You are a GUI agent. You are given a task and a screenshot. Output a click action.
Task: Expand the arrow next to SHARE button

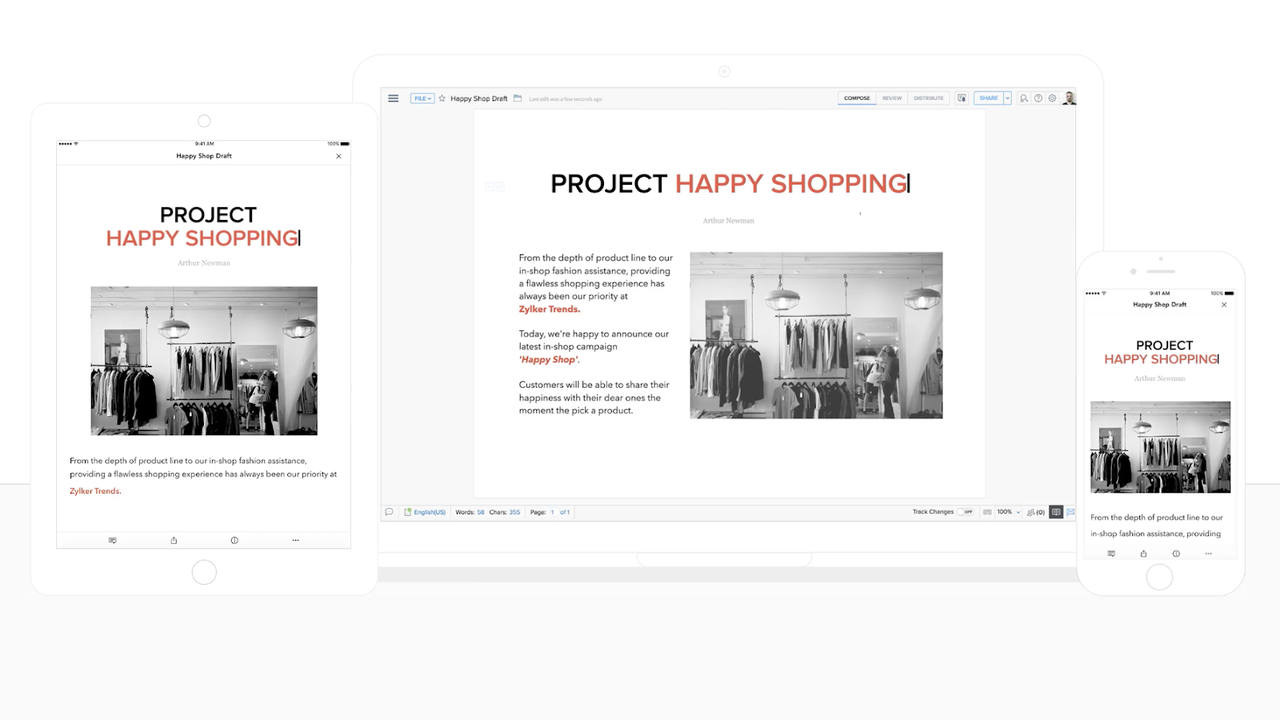click(x=1007, y=98)
